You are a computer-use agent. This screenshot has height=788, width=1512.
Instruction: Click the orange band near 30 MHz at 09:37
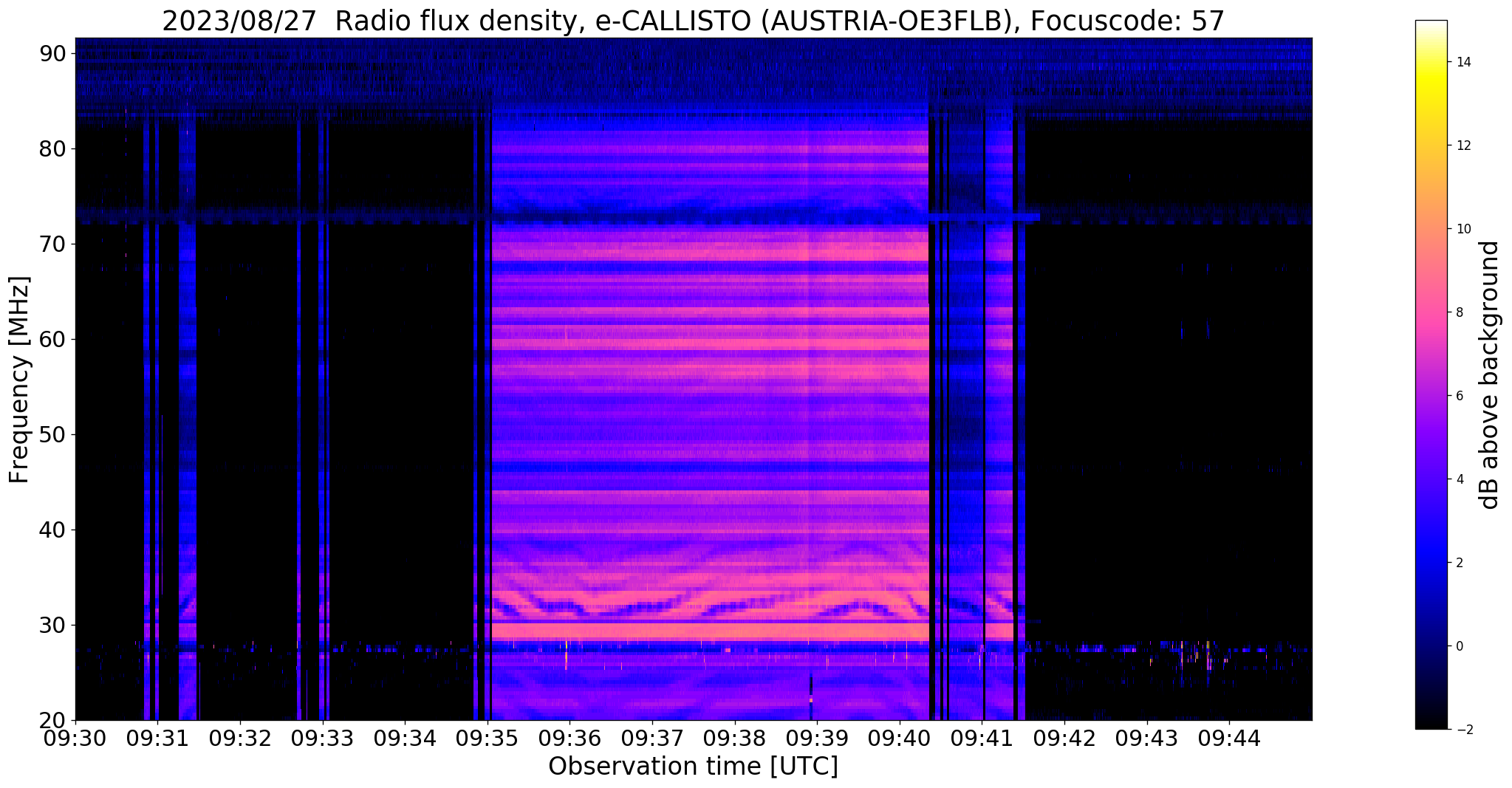[x=652, y=631]
